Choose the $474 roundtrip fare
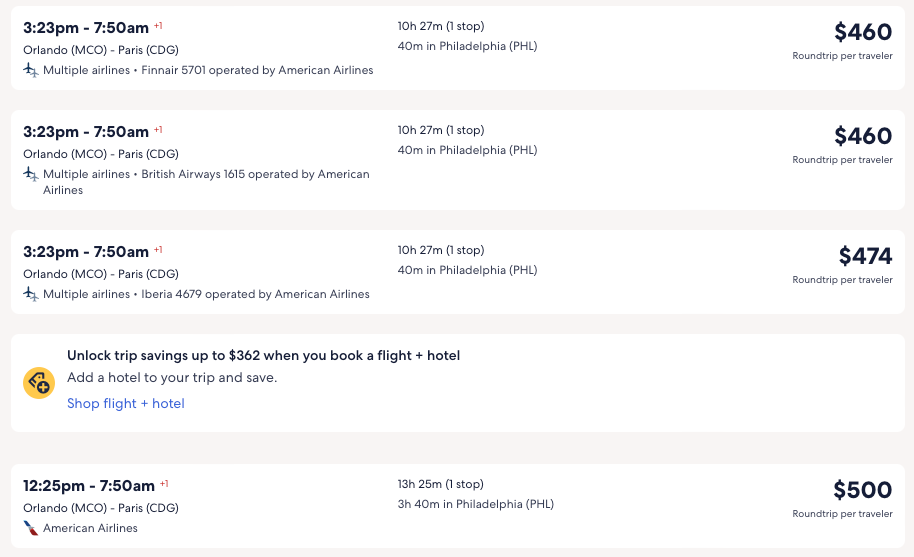Image resolution: width=914 pixels, height=557 pixels. (x=865, y=256)
